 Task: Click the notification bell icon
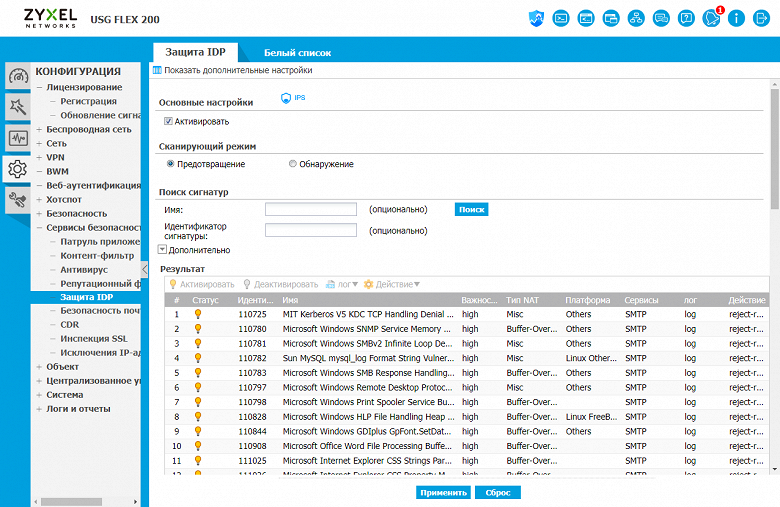pos(712,18)
